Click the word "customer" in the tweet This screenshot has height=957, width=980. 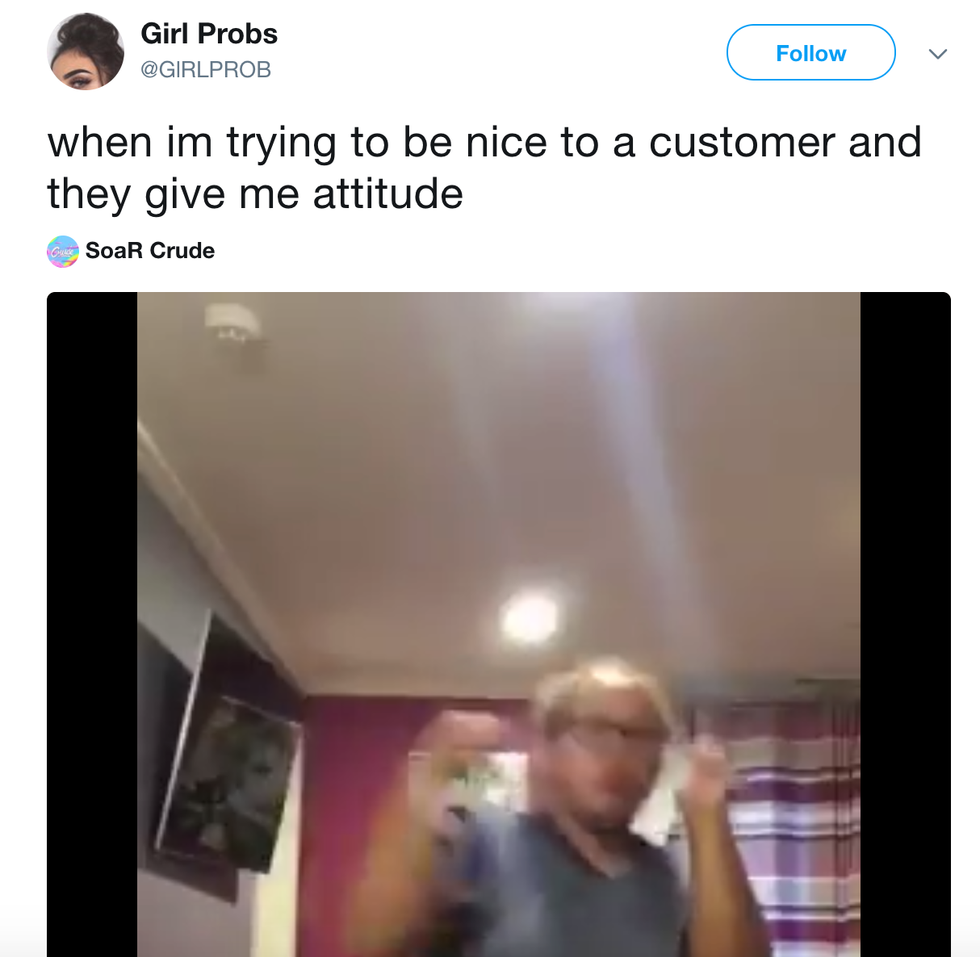coord(741,143)
